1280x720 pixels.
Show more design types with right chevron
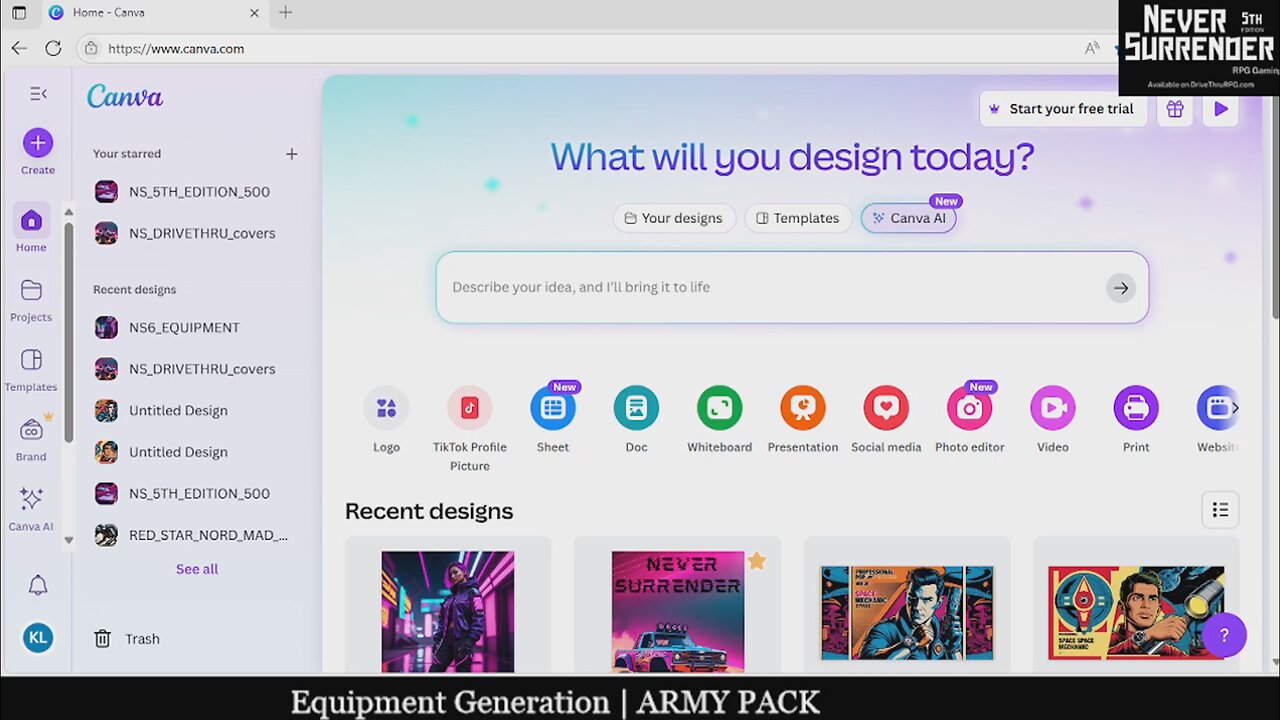[x=1235, y=408]
